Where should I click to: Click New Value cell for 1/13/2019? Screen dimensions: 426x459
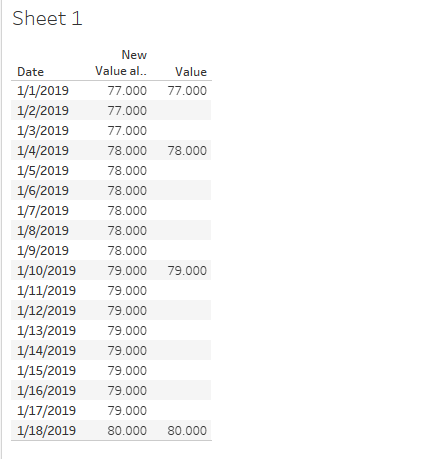tap(127, 331)
